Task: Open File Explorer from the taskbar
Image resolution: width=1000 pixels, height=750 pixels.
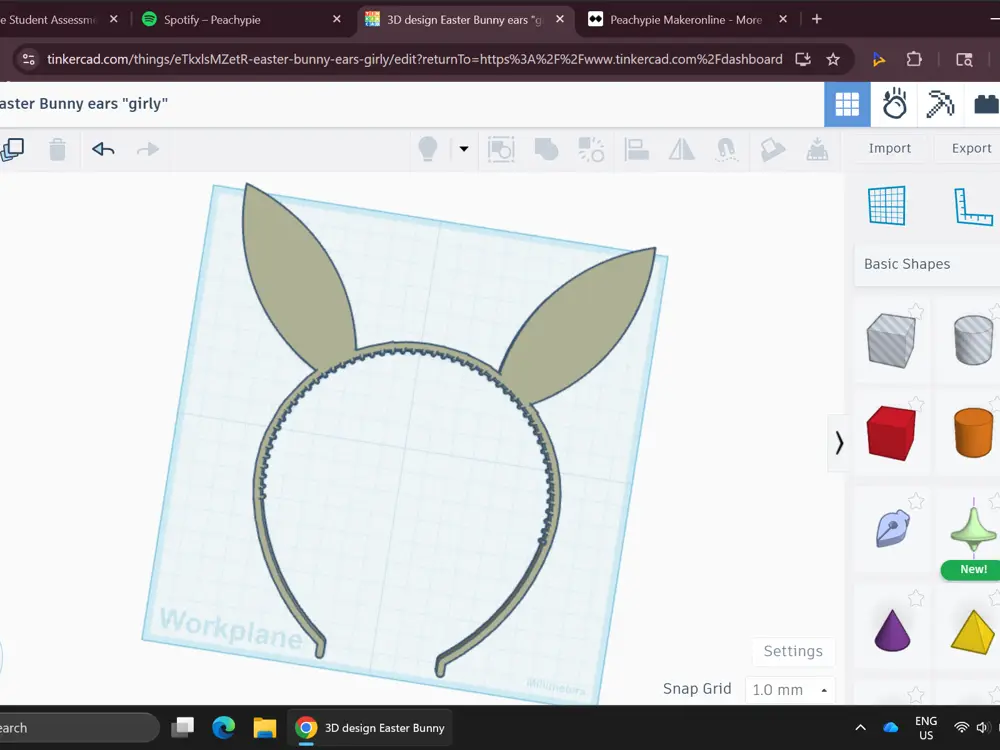Action: tap(264, 728)
